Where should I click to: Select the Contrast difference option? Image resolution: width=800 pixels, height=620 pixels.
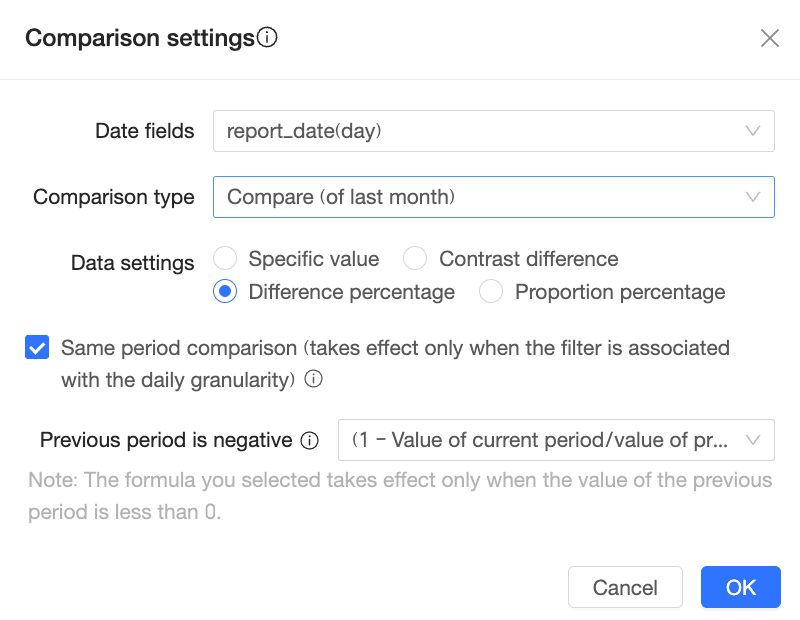[x=415, y=259]
